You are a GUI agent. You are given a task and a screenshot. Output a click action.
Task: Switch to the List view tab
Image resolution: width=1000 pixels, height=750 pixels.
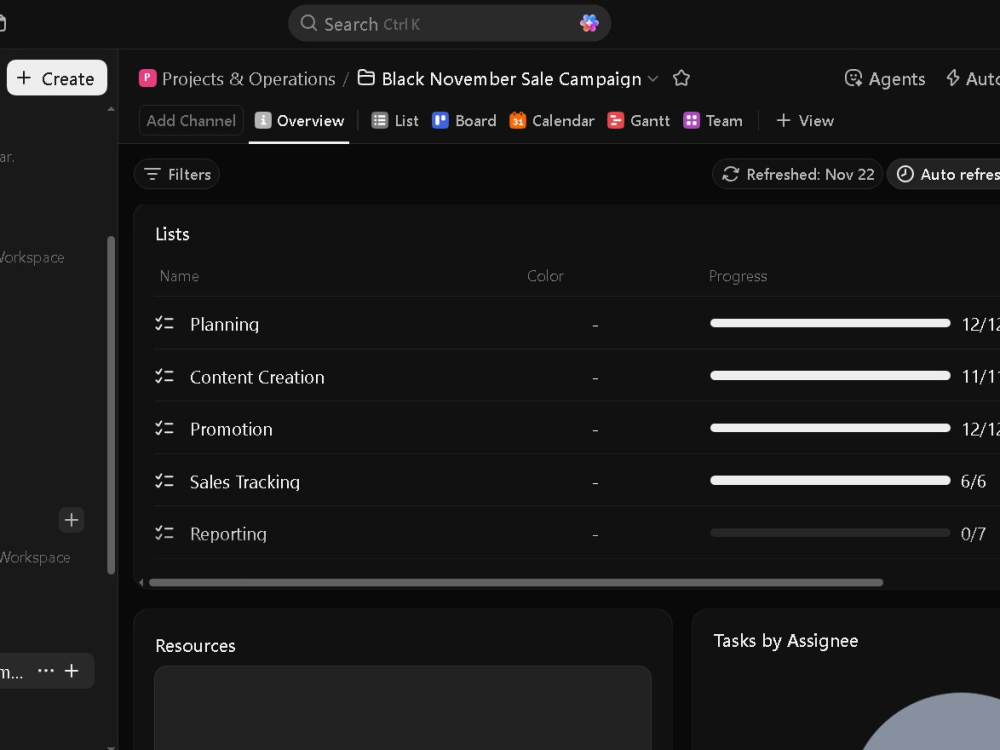click(x=395, y=121)
